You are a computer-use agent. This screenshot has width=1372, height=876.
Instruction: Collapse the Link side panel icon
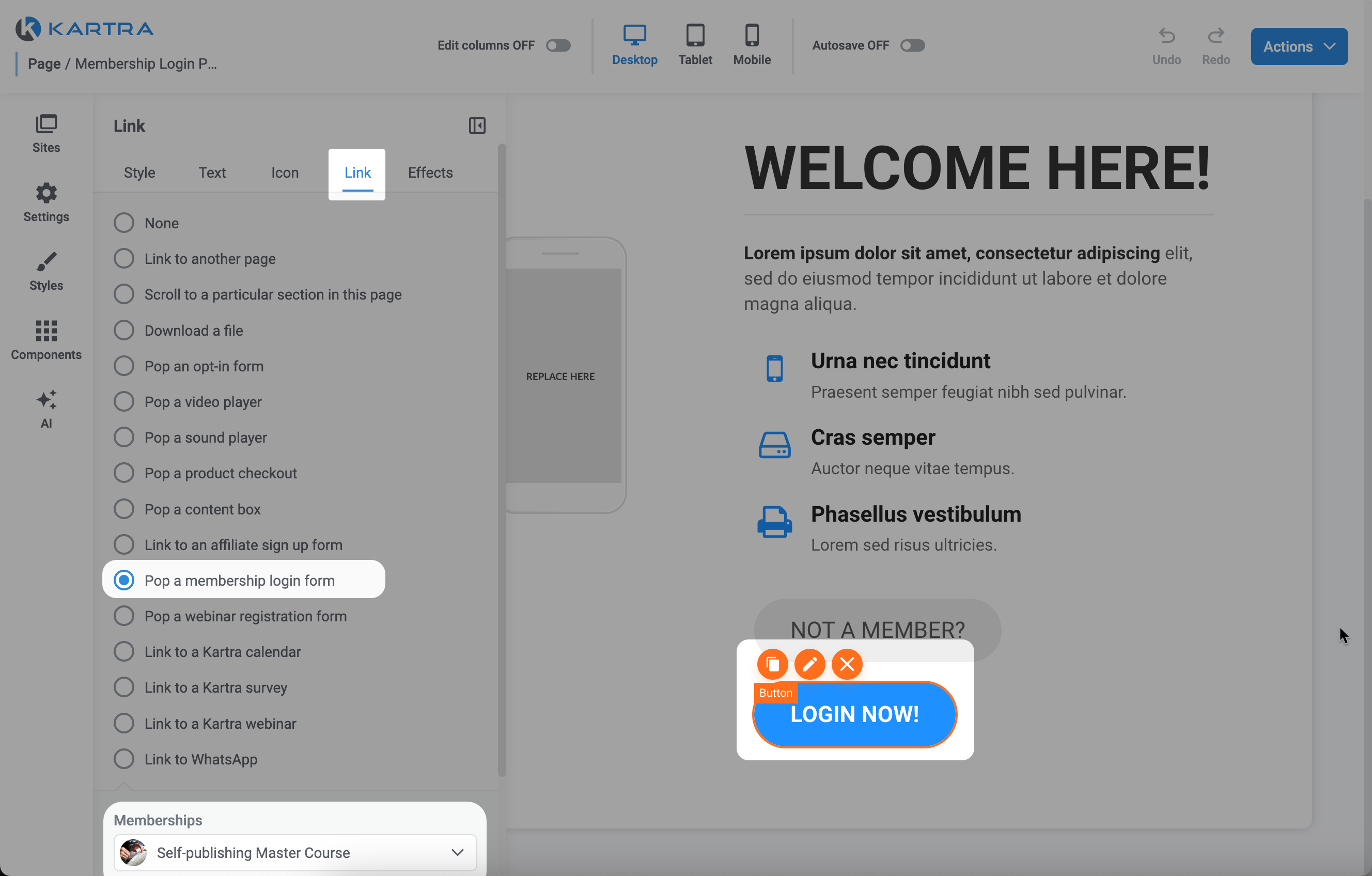[x=477, y=126]
